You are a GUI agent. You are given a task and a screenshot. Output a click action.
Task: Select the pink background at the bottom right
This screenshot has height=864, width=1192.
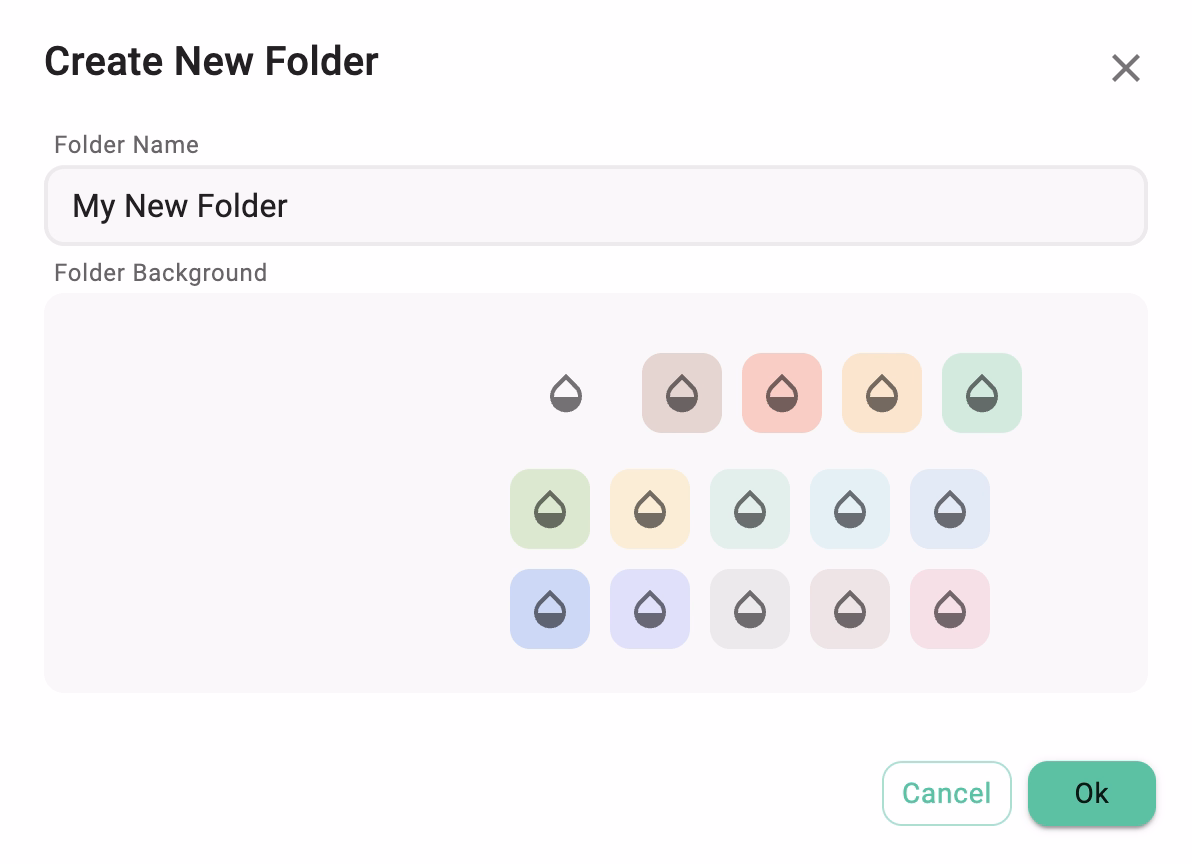point(950,609)
